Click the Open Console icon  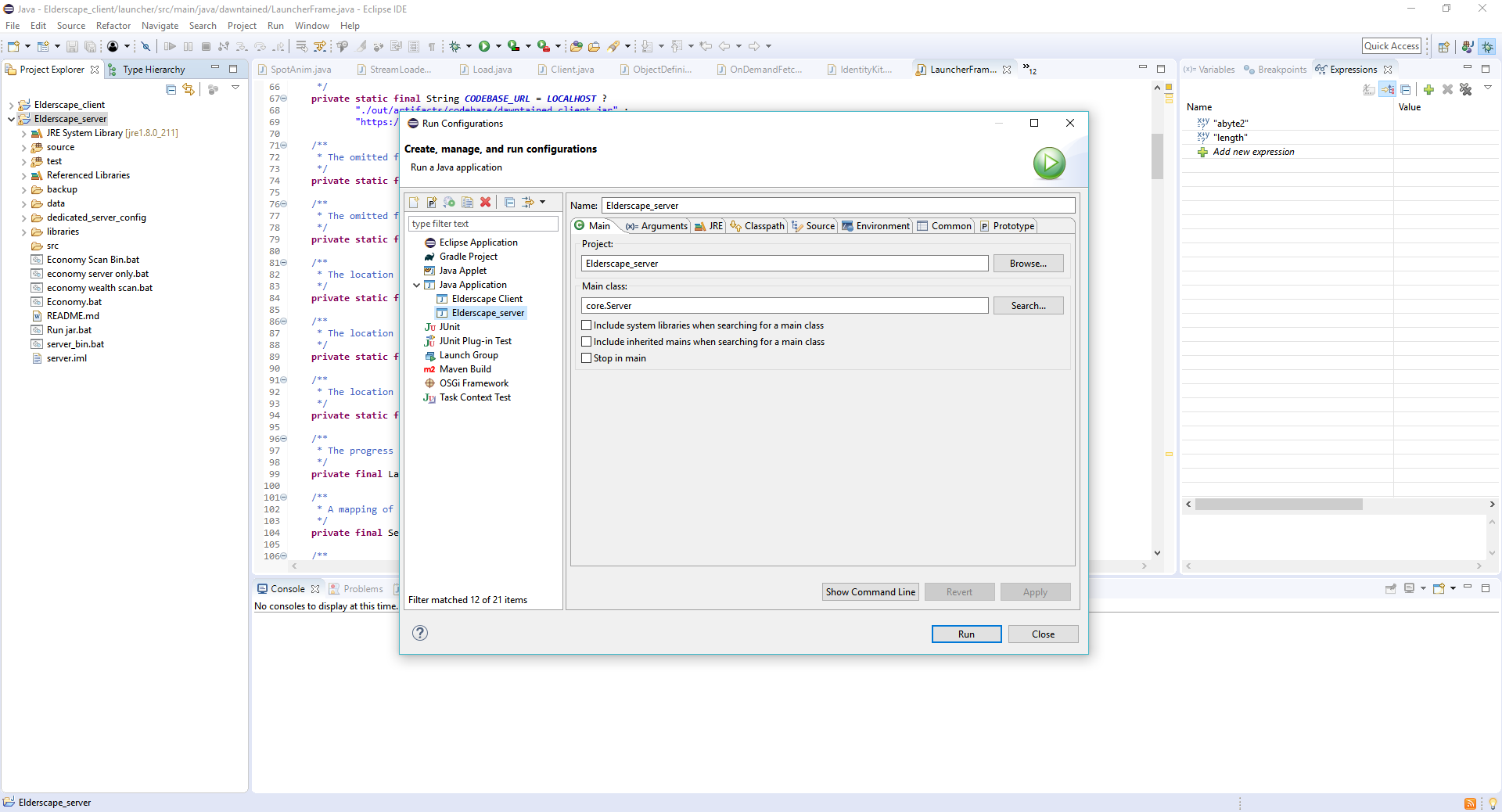point(1439,588)
